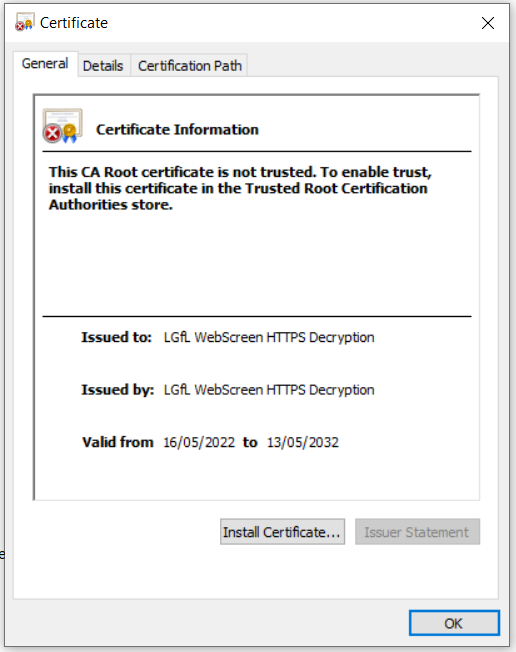This screenshot has width=516, height=652.
Task: Click the Certificate window title text
Action: tap(74, 23)
